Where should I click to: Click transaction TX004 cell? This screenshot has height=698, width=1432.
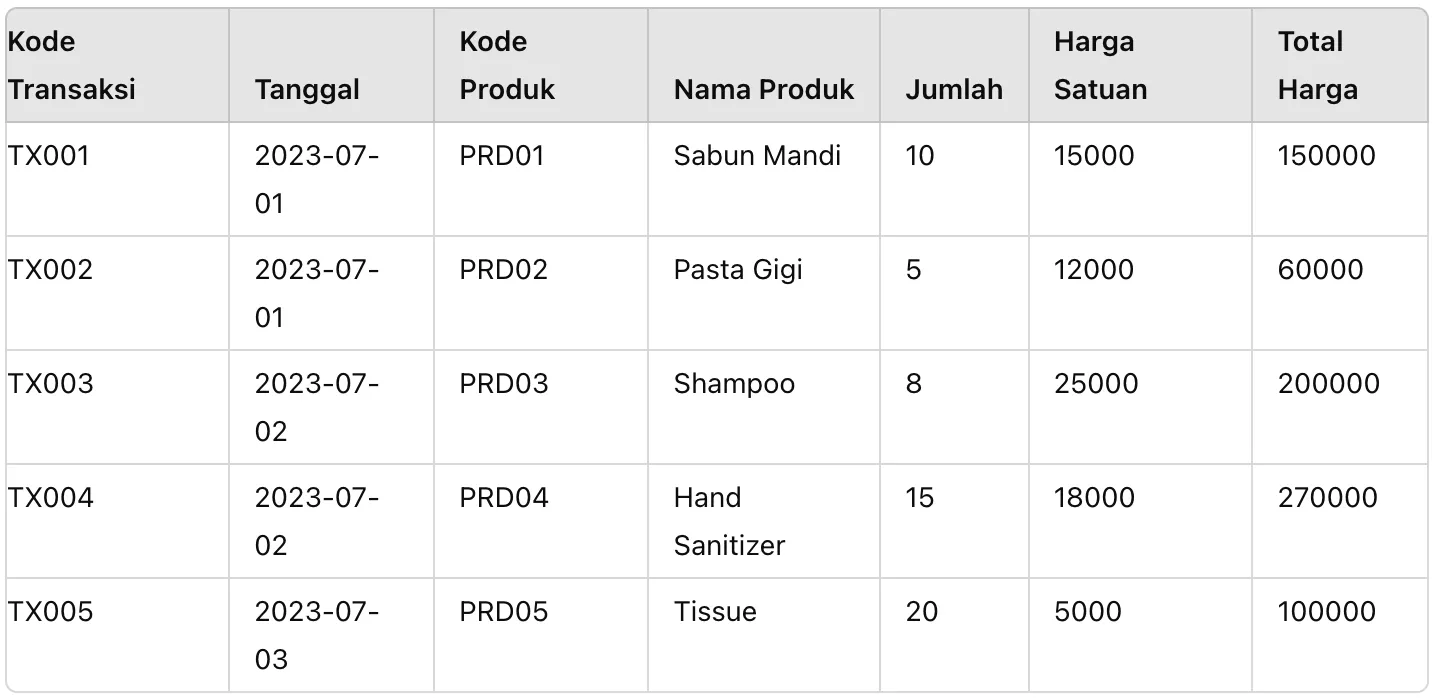51,498
